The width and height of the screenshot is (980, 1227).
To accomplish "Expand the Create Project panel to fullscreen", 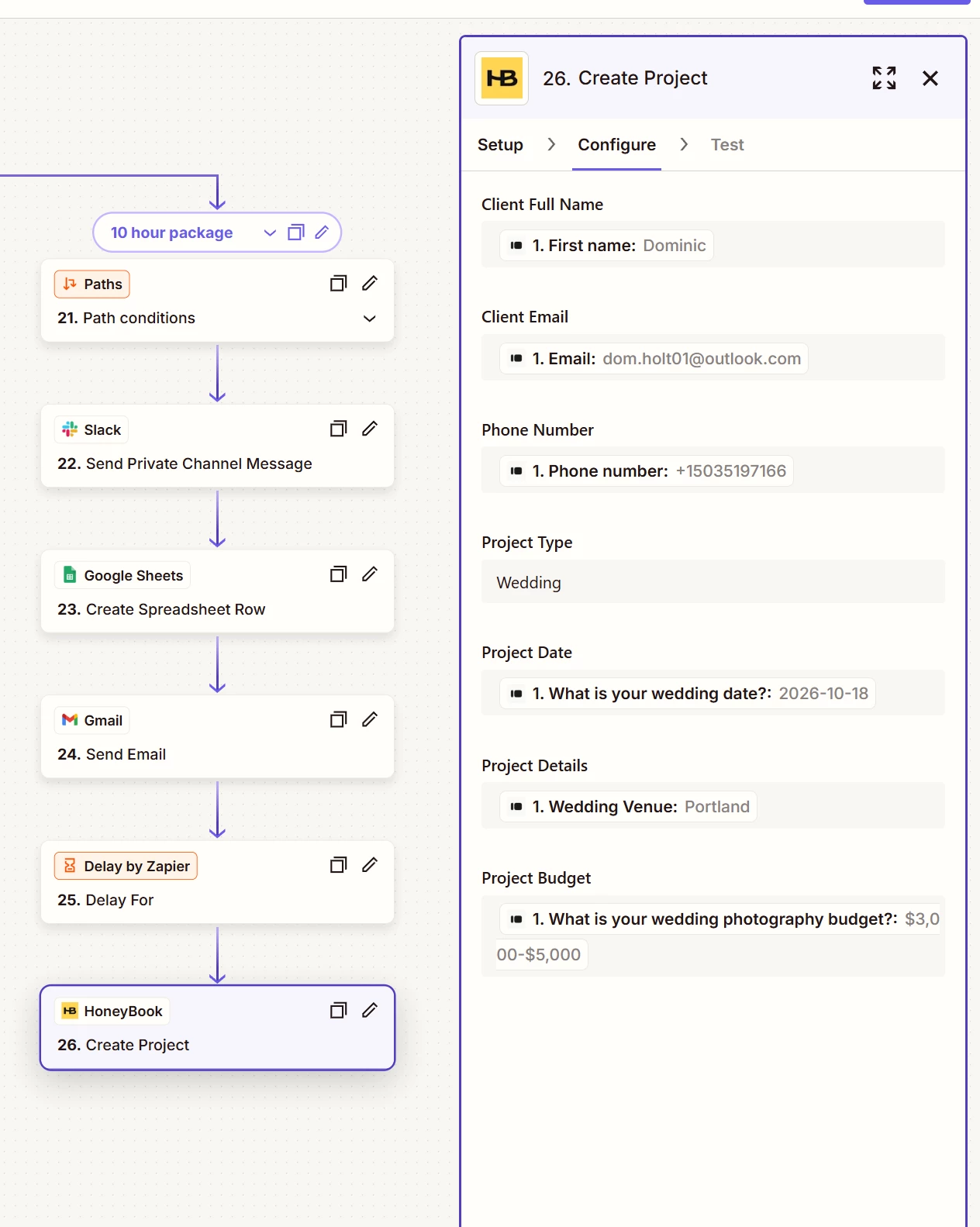I will point(884,78).
